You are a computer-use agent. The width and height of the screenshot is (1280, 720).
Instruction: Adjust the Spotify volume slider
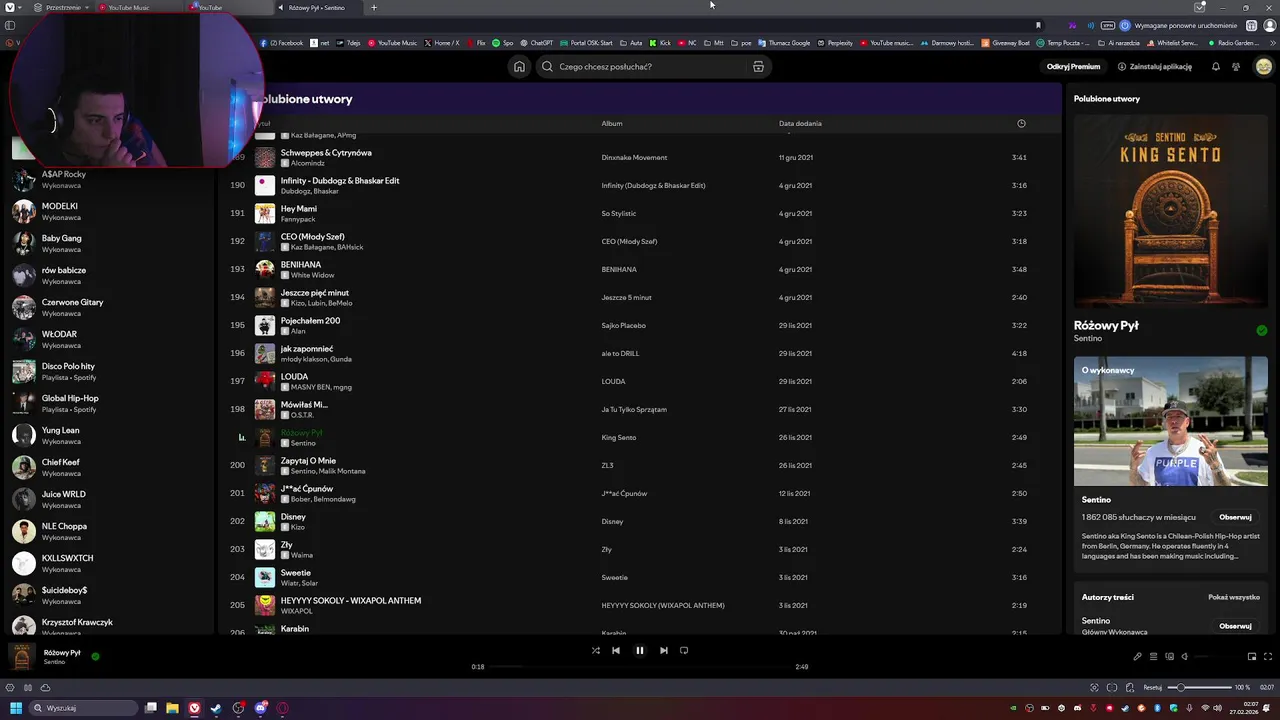[1215, 657]
